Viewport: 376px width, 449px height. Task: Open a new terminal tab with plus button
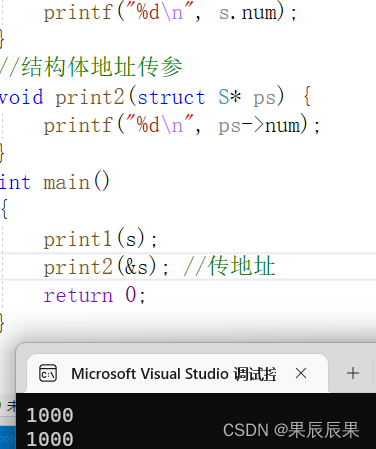click(x=353, y=373)
